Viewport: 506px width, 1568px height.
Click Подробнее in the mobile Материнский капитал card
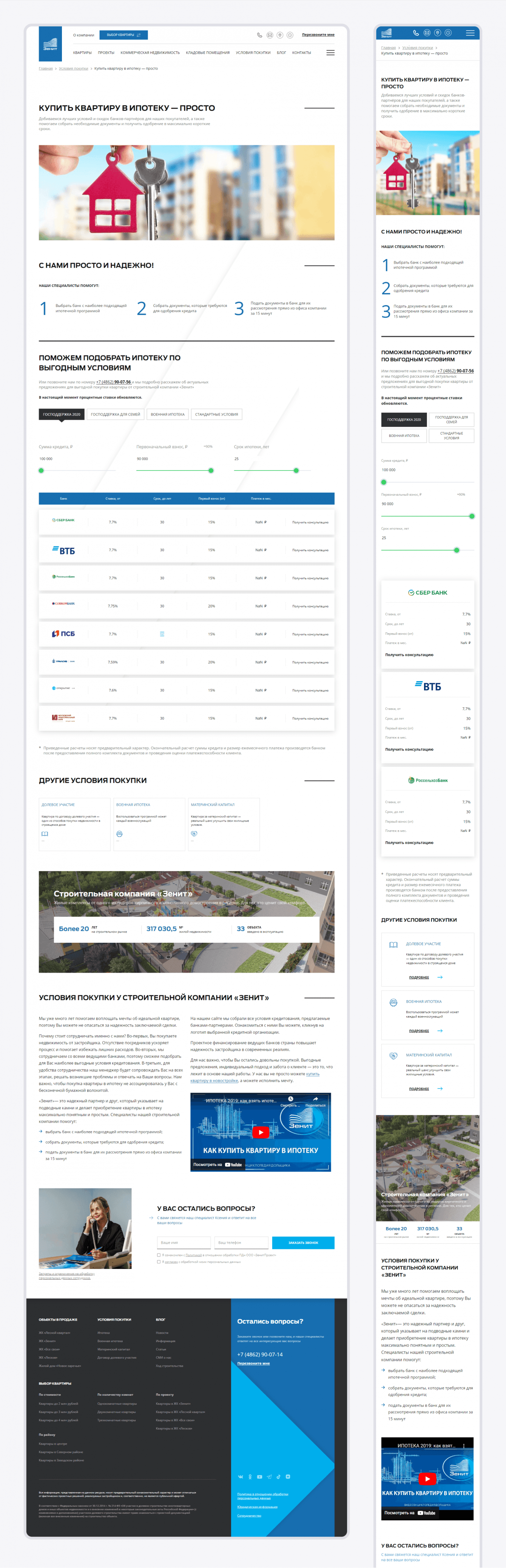click(x=419, y=1089)
